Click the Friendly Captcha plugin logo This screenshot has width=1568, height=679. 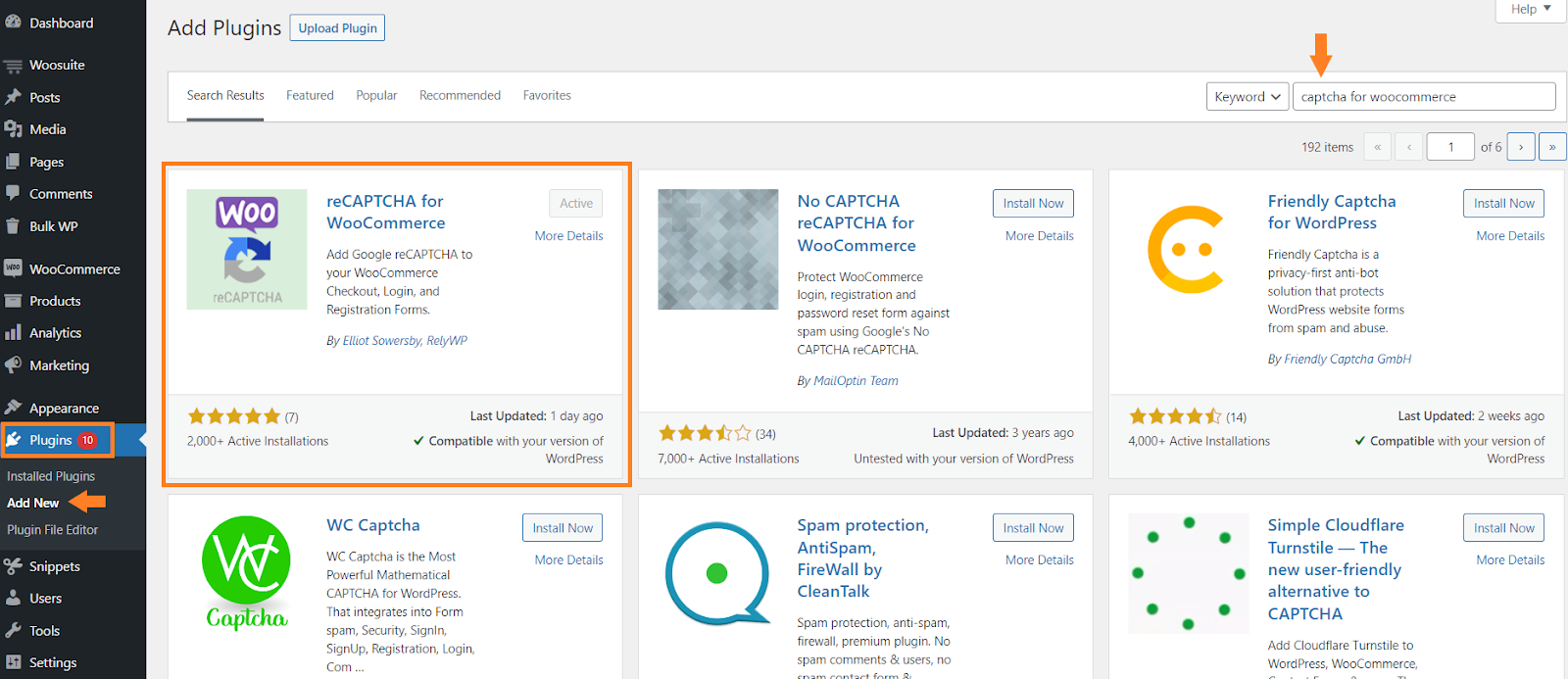[1188, 249]
